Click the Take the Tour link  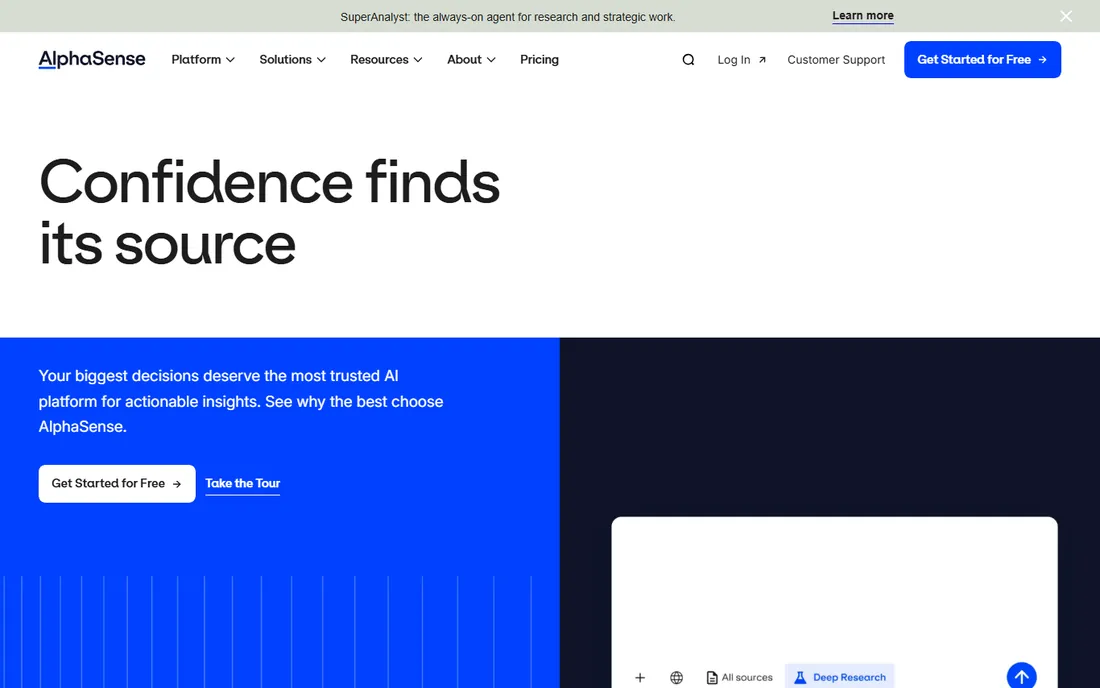(x=243, y=483)
